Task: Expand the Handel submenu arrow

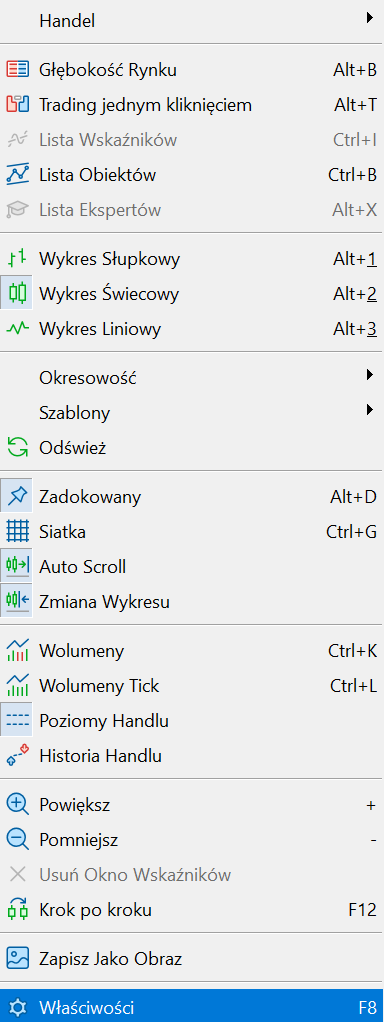Action: [x=370, y=19]
